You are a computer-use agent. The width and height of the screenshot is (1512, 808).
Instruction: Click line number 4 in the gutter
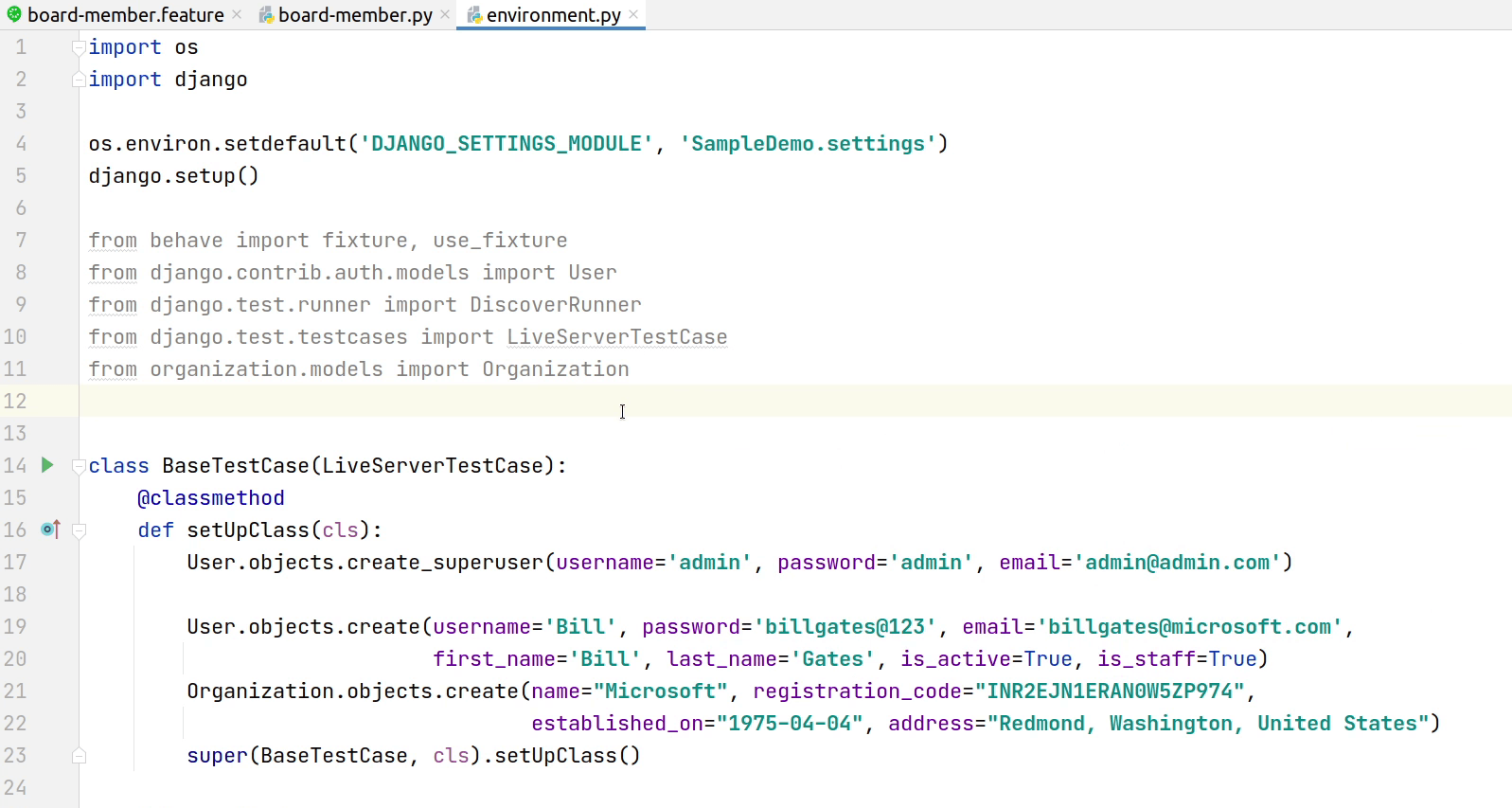pos(21,143)
